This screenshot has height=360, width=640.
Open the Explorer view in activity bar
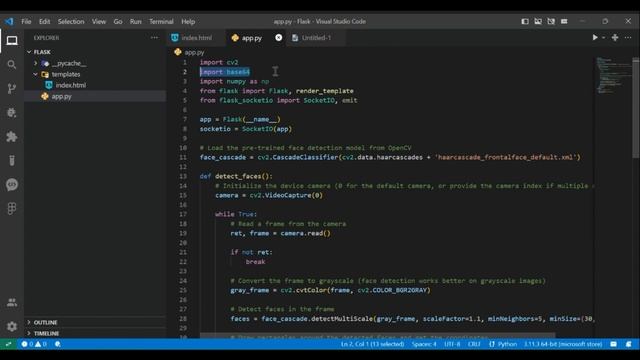pyautogui.click(x=12, y=40)
